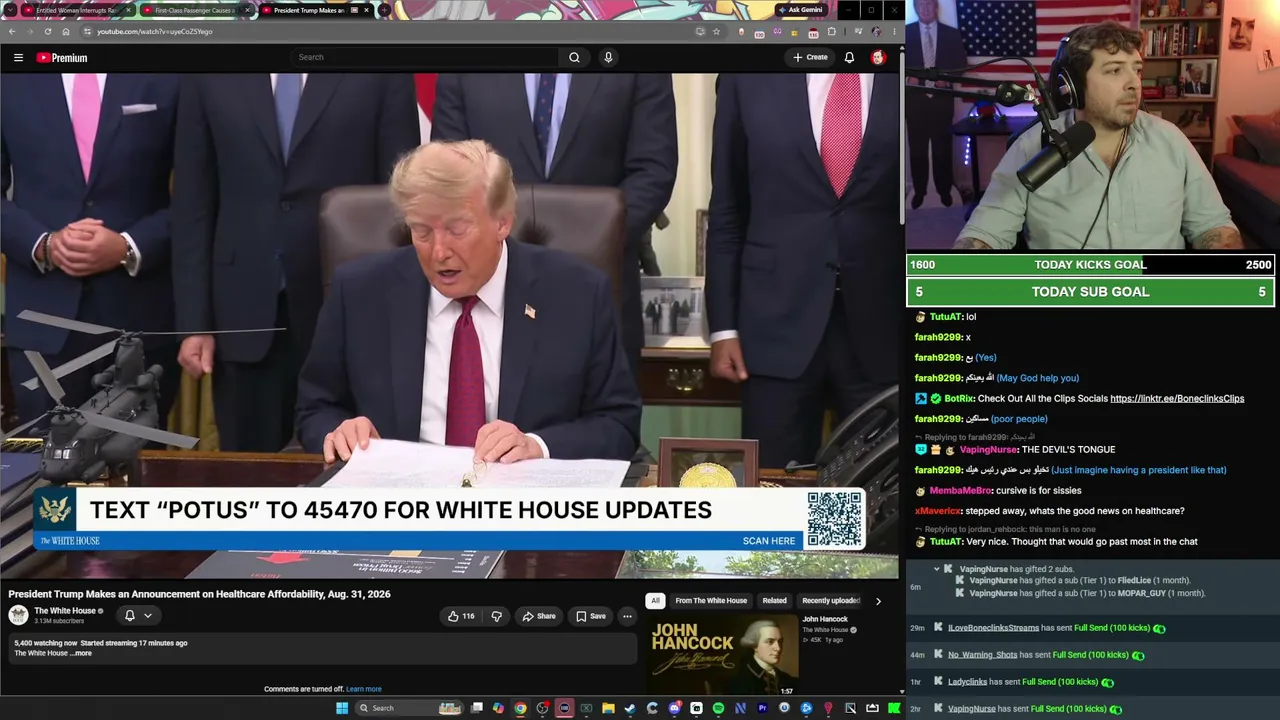Open The White House channel name link
The height and width of the screenshot is (720, 1280).
(x=65, y=611)
